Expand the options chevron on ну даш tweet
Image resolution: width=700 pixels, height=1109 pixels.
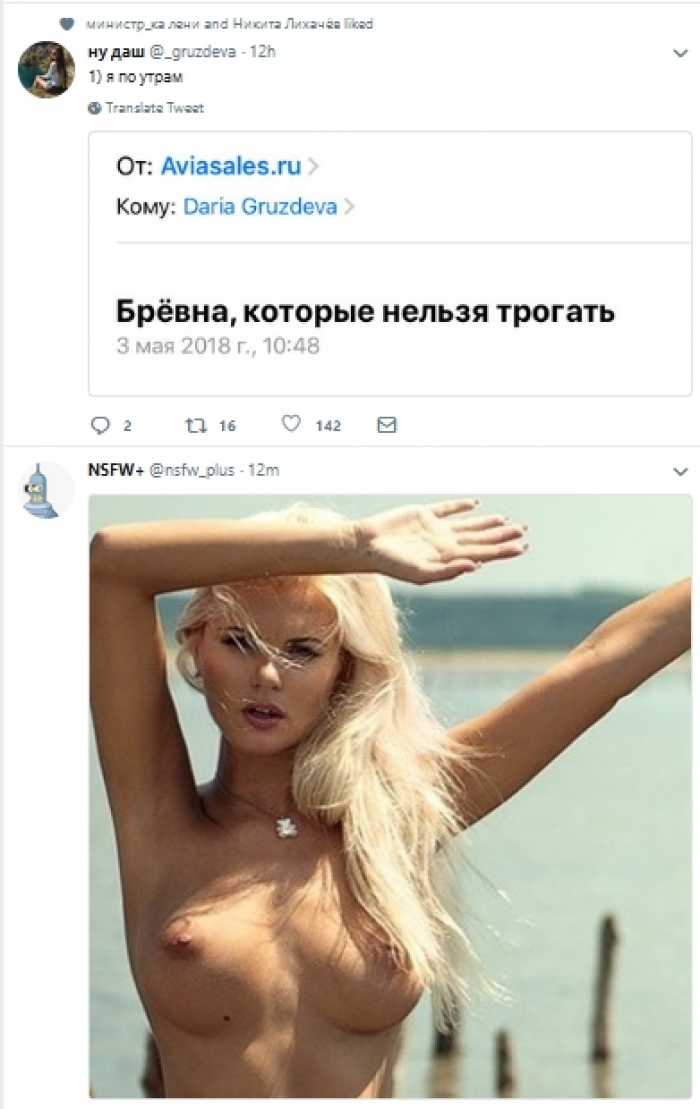coord(680,53)
